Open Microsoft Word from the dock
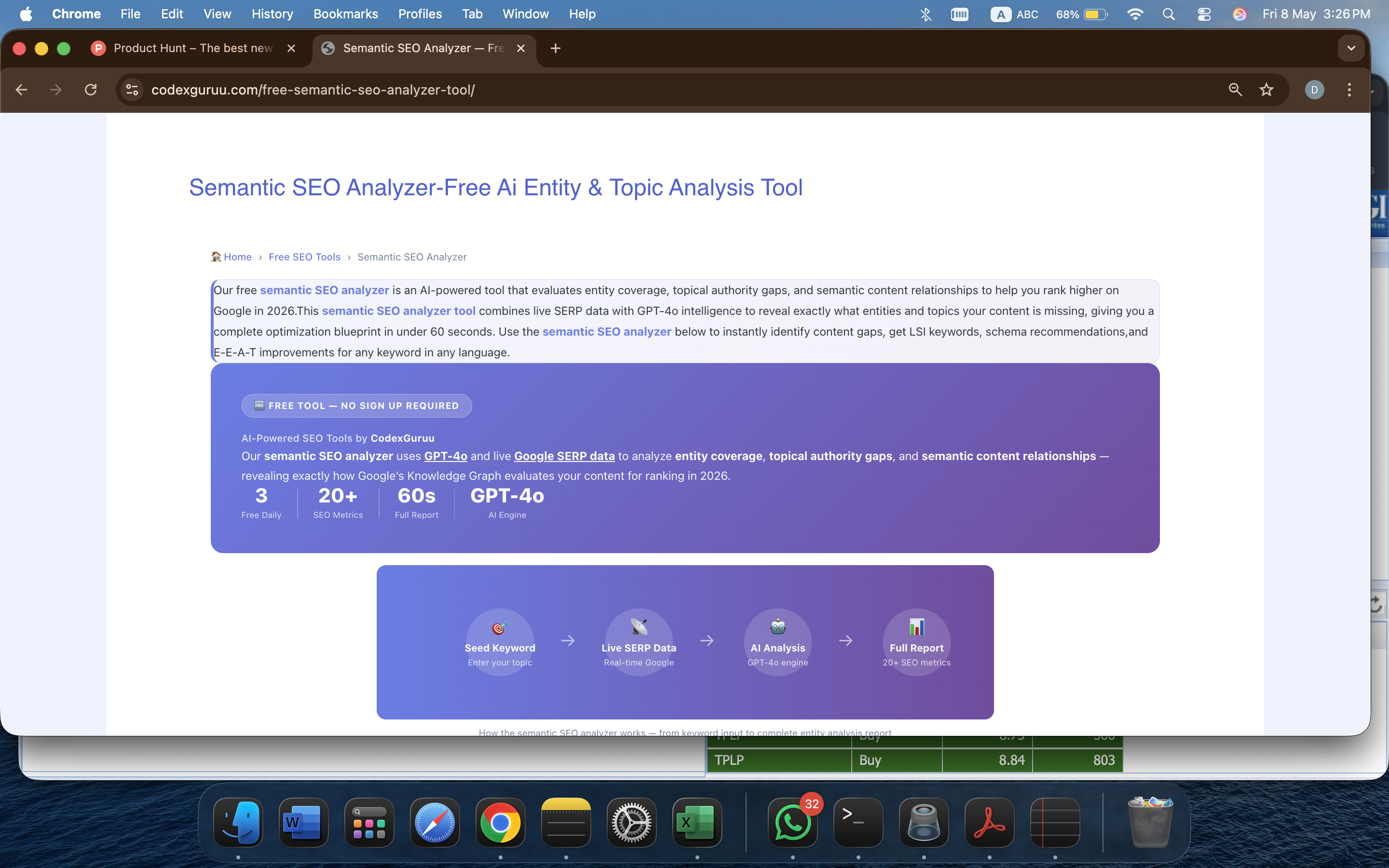This screenshot has width=1389, height=868. point(304,822)
